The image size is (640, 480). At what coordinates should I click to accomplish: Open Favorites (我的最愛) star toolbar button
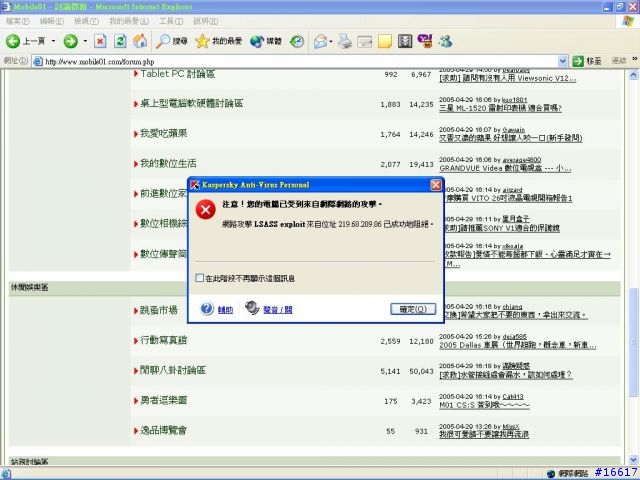(x=218, y=41)
